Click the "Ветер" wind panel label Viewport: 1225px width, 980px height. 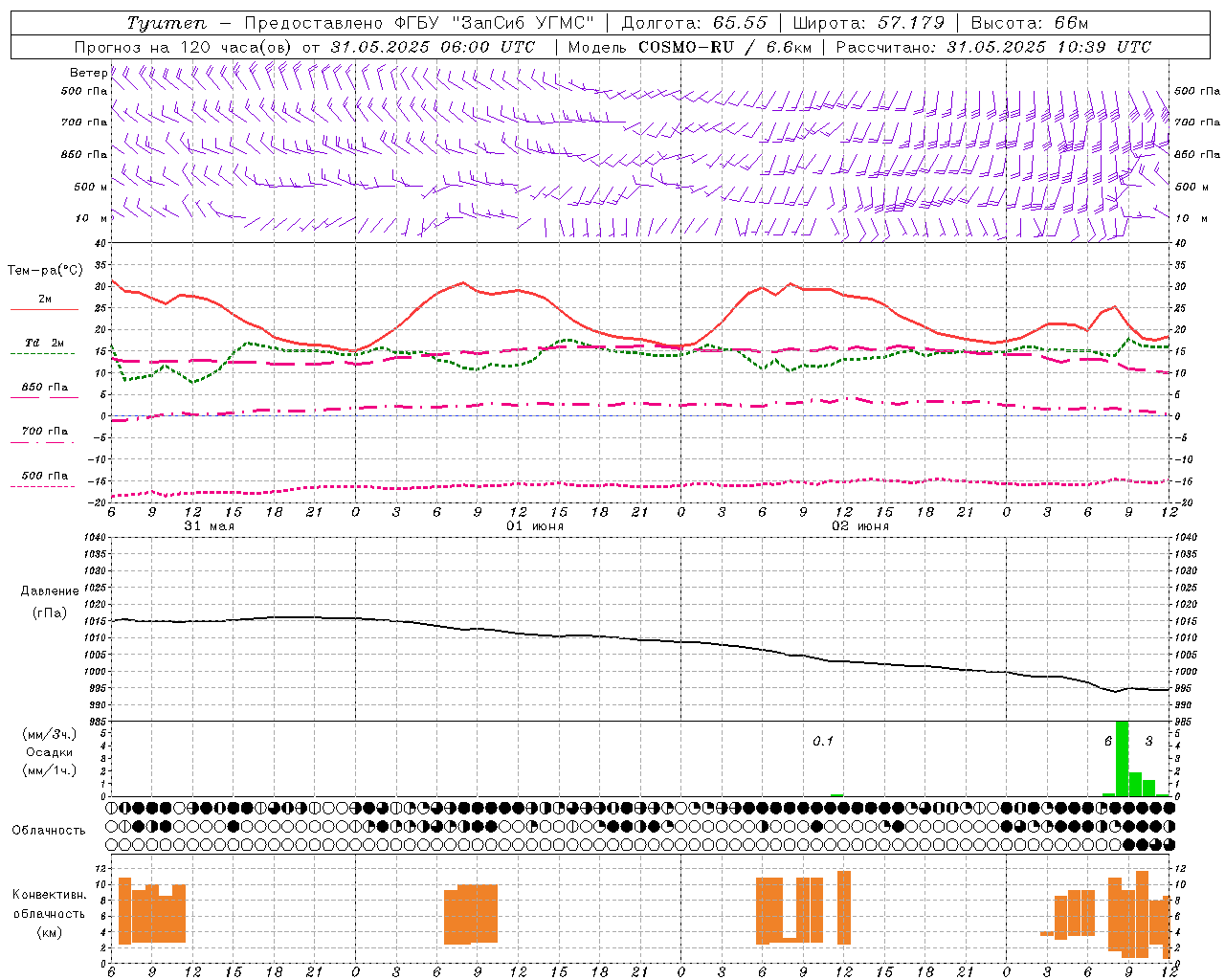(x=88, y=73)
